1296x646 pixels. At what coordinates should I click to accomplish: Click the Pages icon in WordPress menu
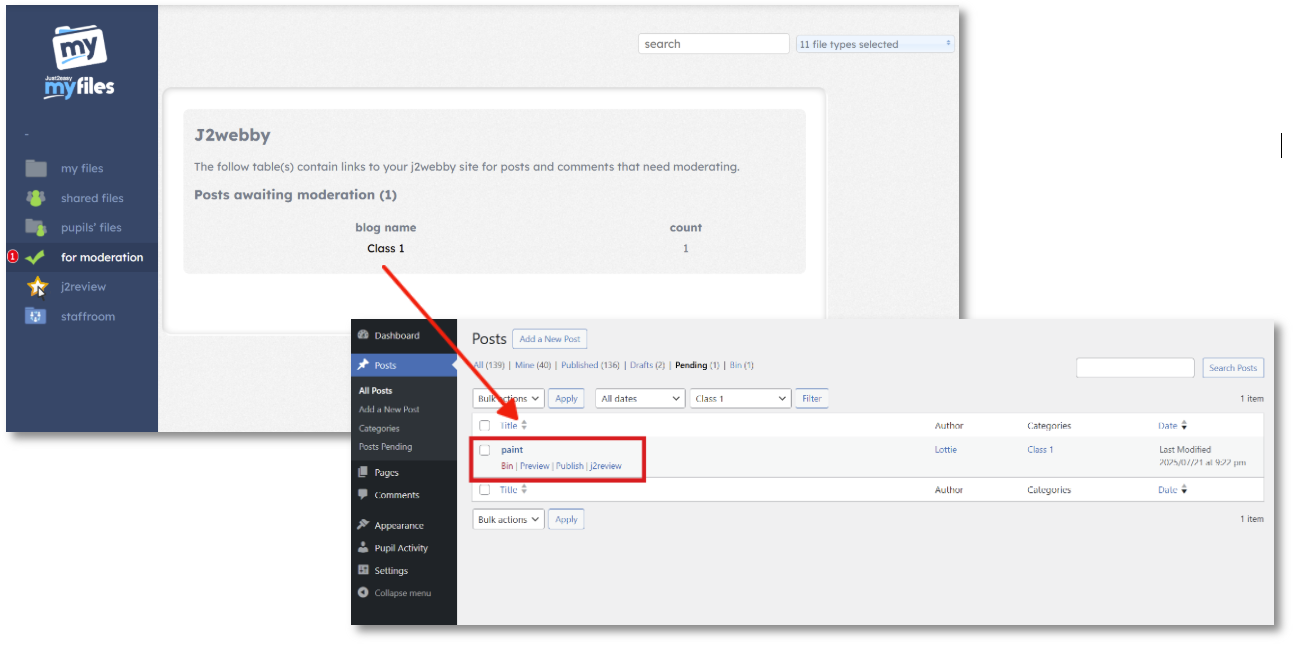tap(363, 472)
